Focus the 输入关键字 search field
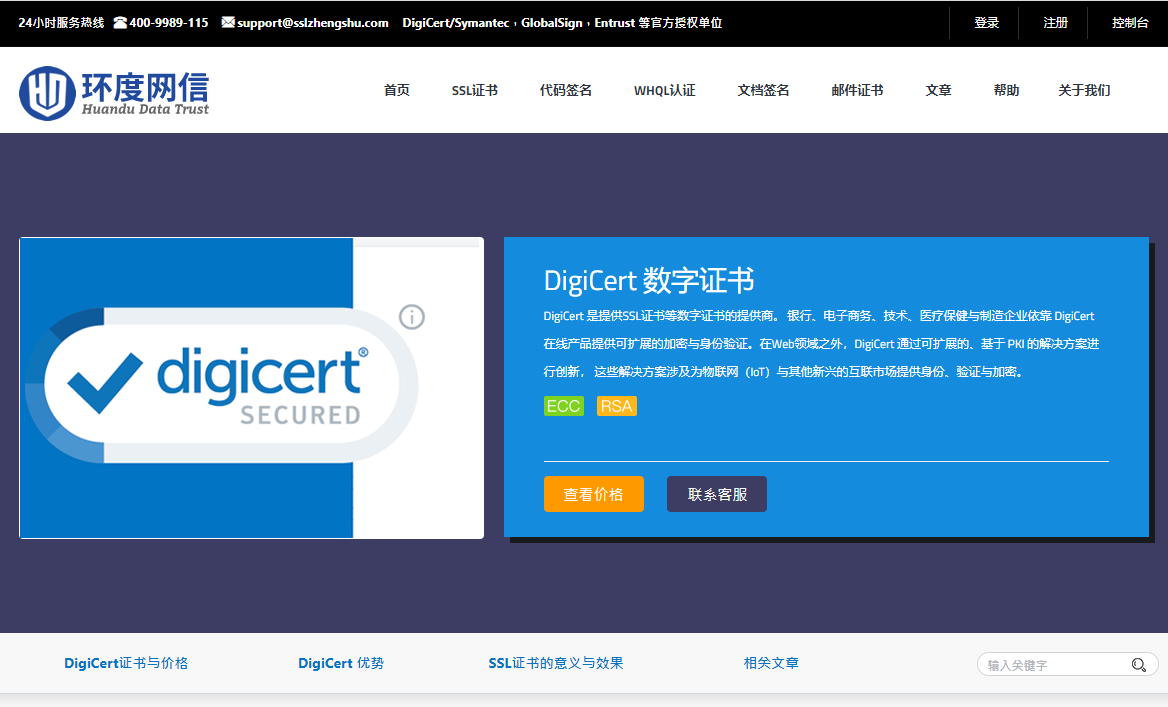 [1067, 665]
